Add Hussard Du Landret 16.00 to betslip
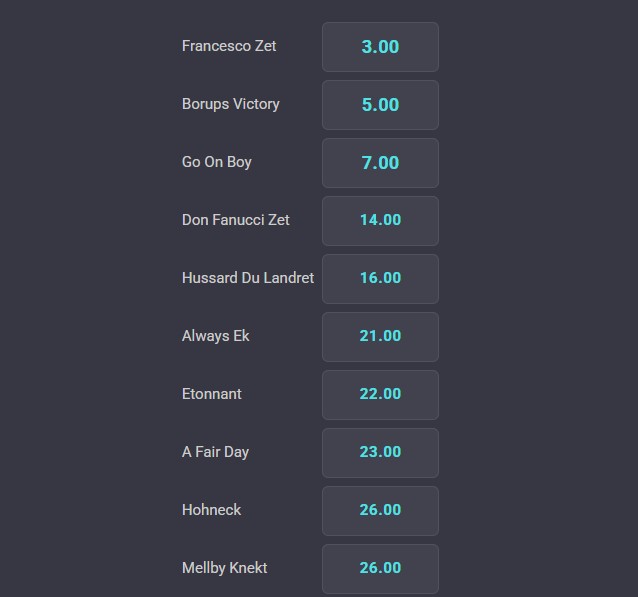Screen dimensions: 638x597 tap(380, 279)
